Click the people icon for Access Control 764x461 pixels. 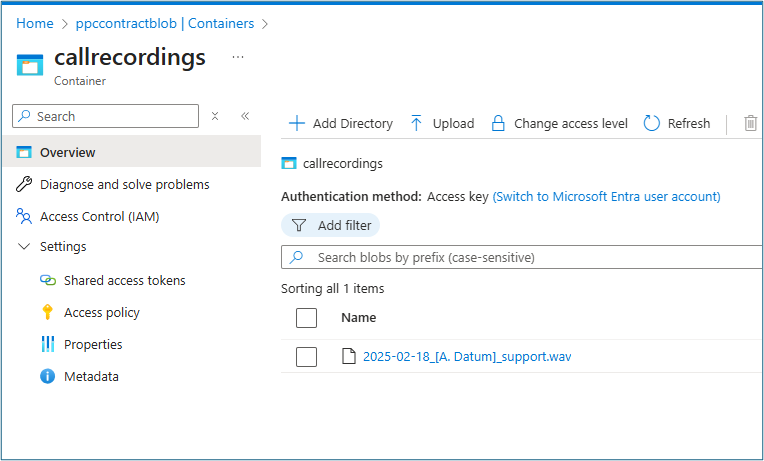point(24,216)
